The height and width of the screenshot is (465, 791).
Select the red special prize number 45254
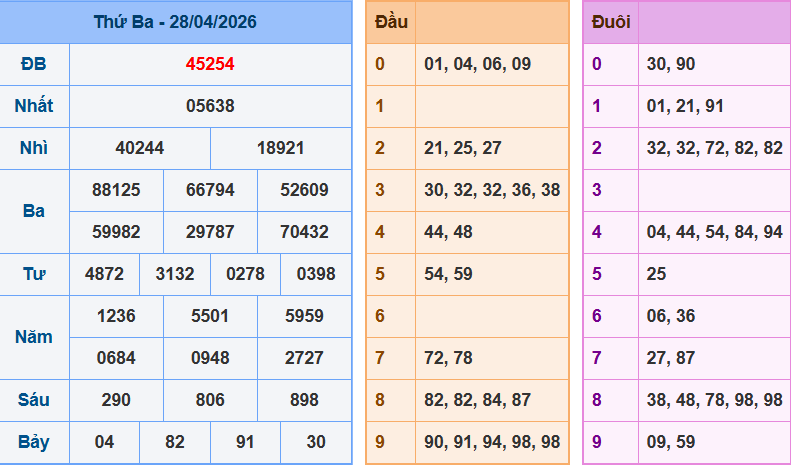210,64
